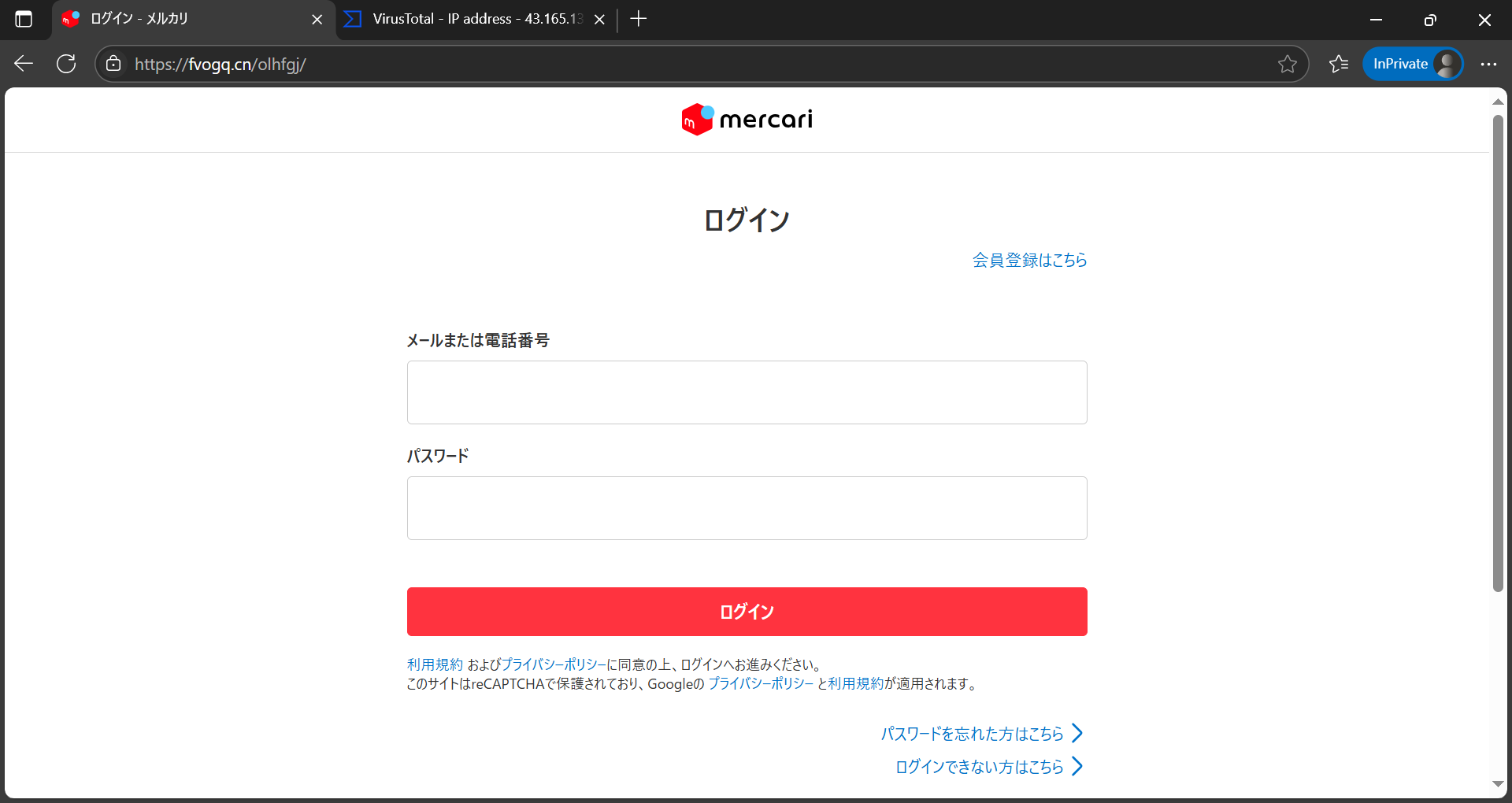Add this page to favorites star
The height and width of the screenshot is (803, 1512).
tap(1287, 64)
